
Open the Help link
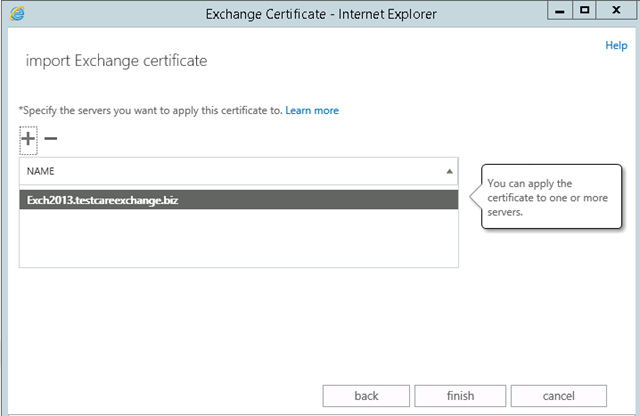[x=616, y=45]
